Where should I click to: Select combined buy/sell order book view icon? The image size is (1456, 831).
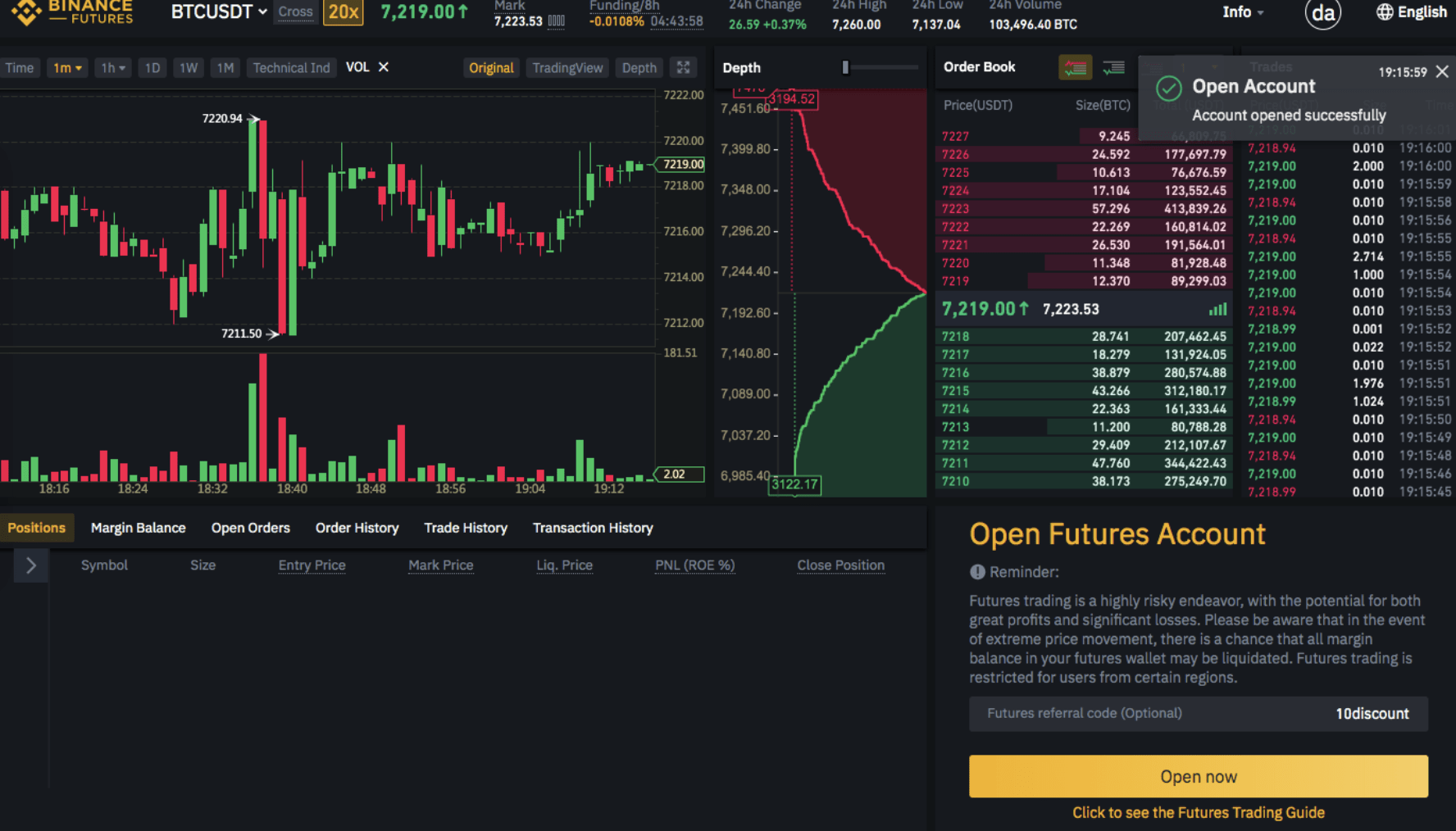pyautogui.click(x=1075, y=68)
